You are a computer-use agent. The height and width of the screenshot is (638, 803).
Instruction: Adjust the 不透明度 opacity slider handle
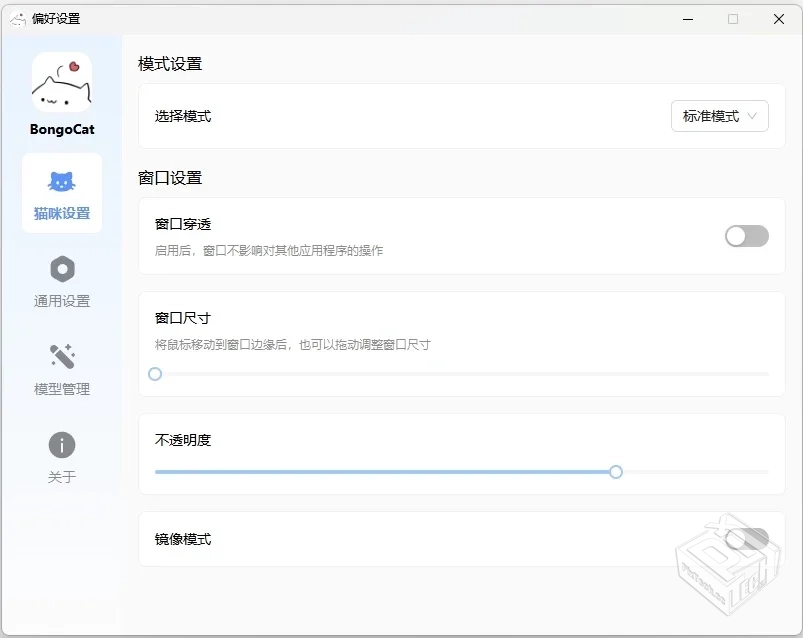click(616, 472)
